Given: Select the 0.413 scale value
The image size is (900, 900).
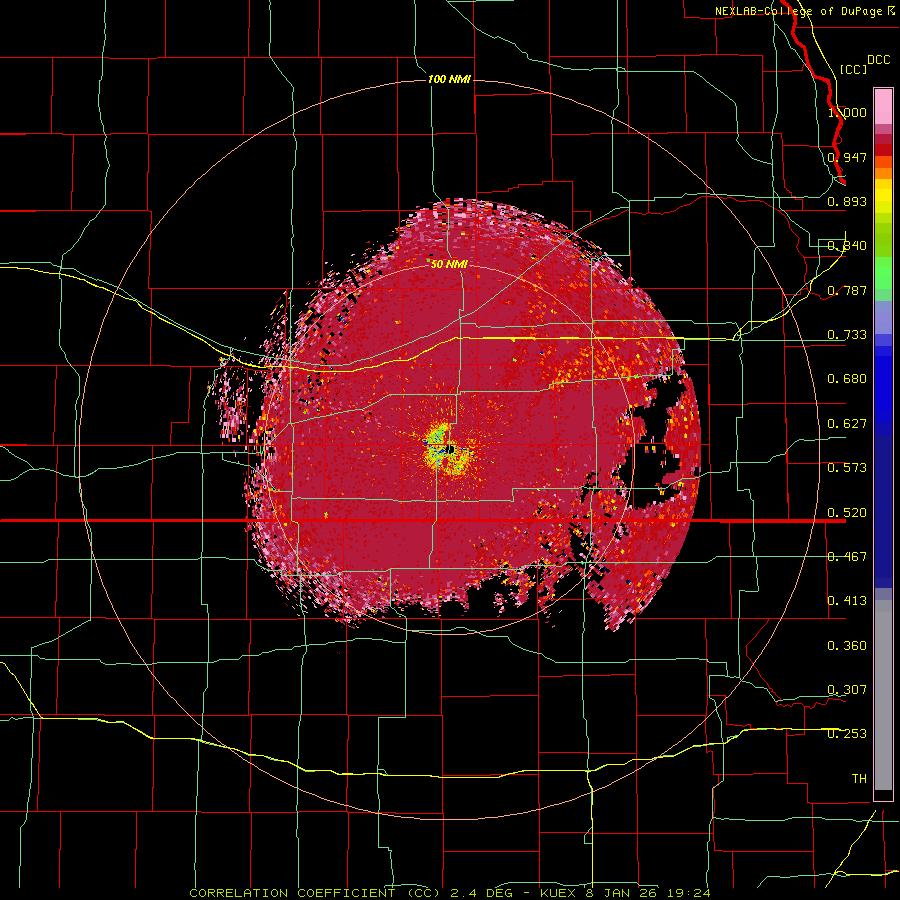Looking at the screenshot, I should pyautogui.click(x=847, y=601).
